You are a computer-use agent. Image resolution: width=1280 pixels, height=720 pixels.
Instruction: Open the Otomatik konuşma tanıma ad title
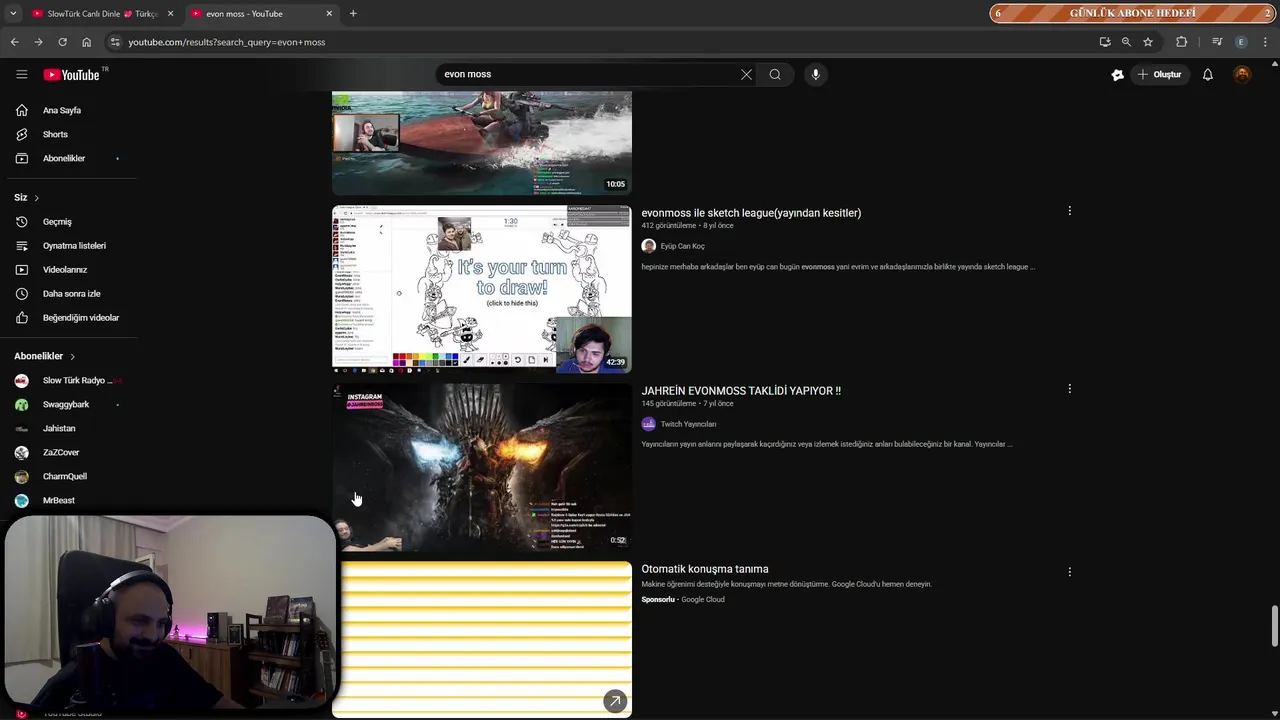point(705,569)
